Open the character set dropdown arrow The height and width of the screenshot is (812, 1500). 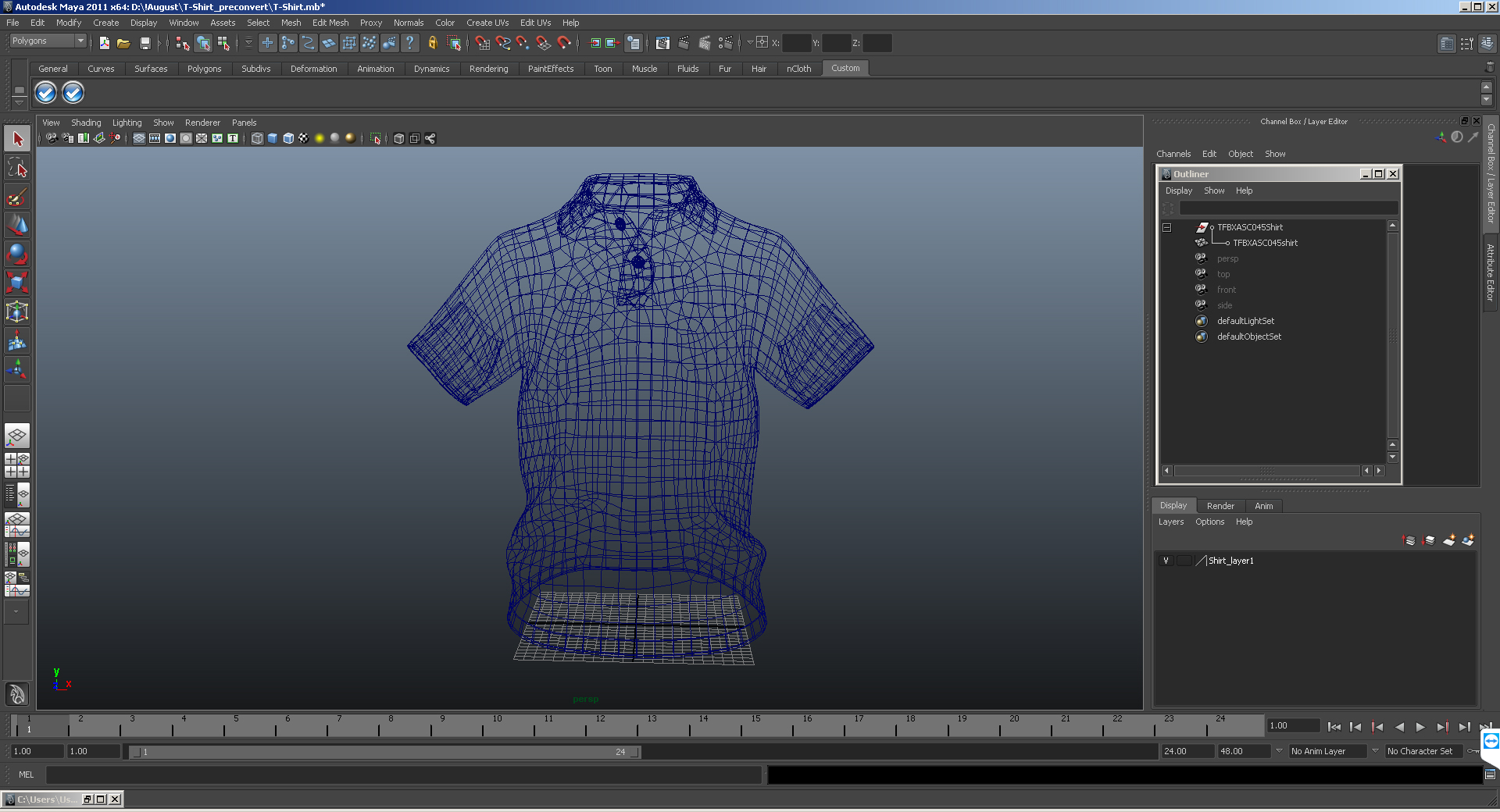[x=1375, y=751]
